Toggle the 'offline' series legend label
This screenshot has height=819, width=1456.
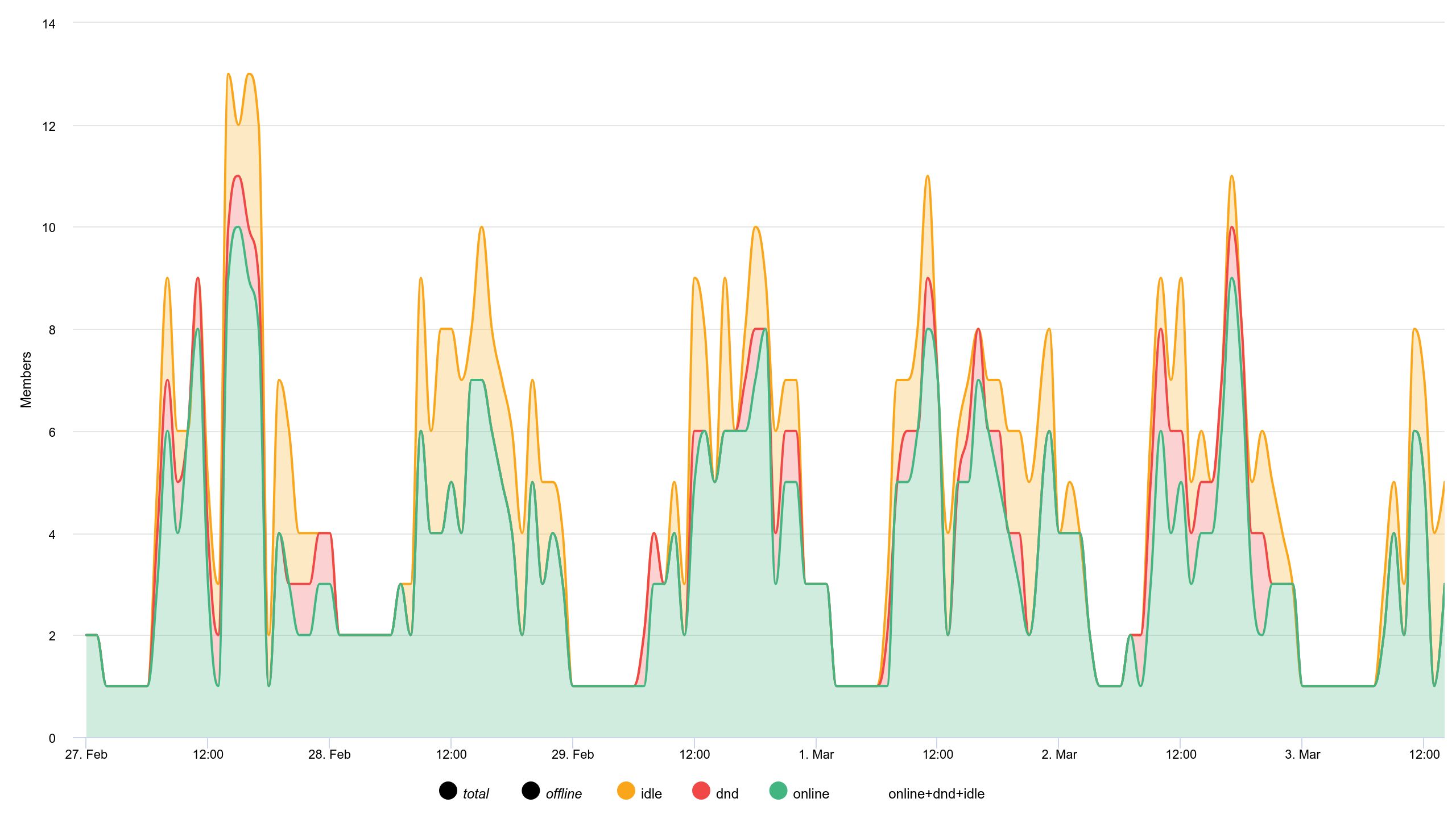point(564,794)
